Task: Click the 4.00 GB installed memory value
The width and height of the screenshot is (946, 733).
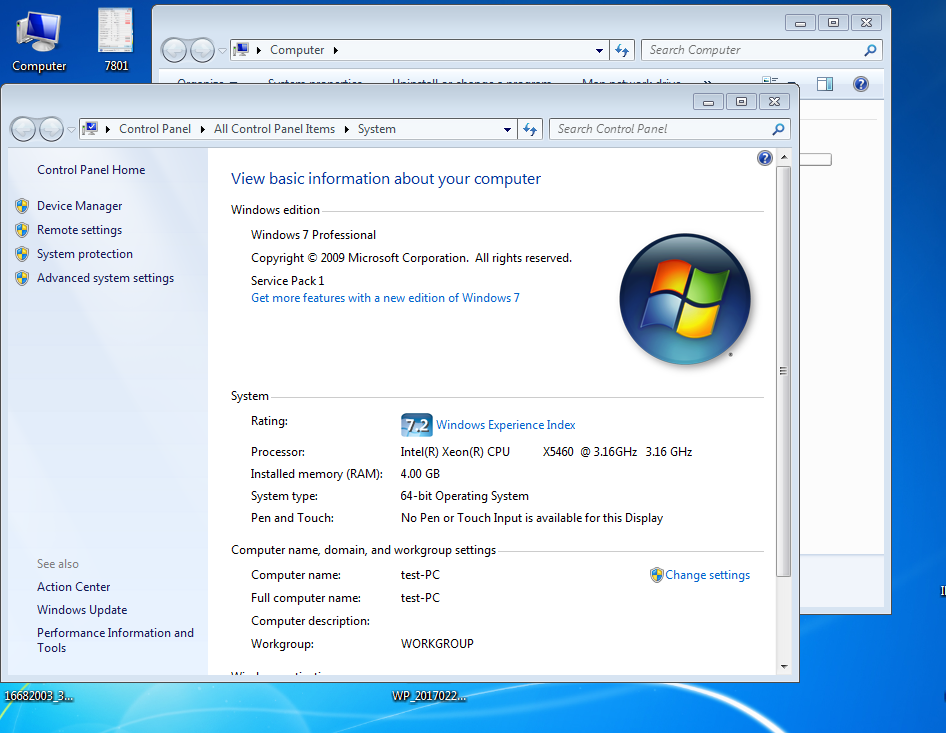Action: coord(421,474)
